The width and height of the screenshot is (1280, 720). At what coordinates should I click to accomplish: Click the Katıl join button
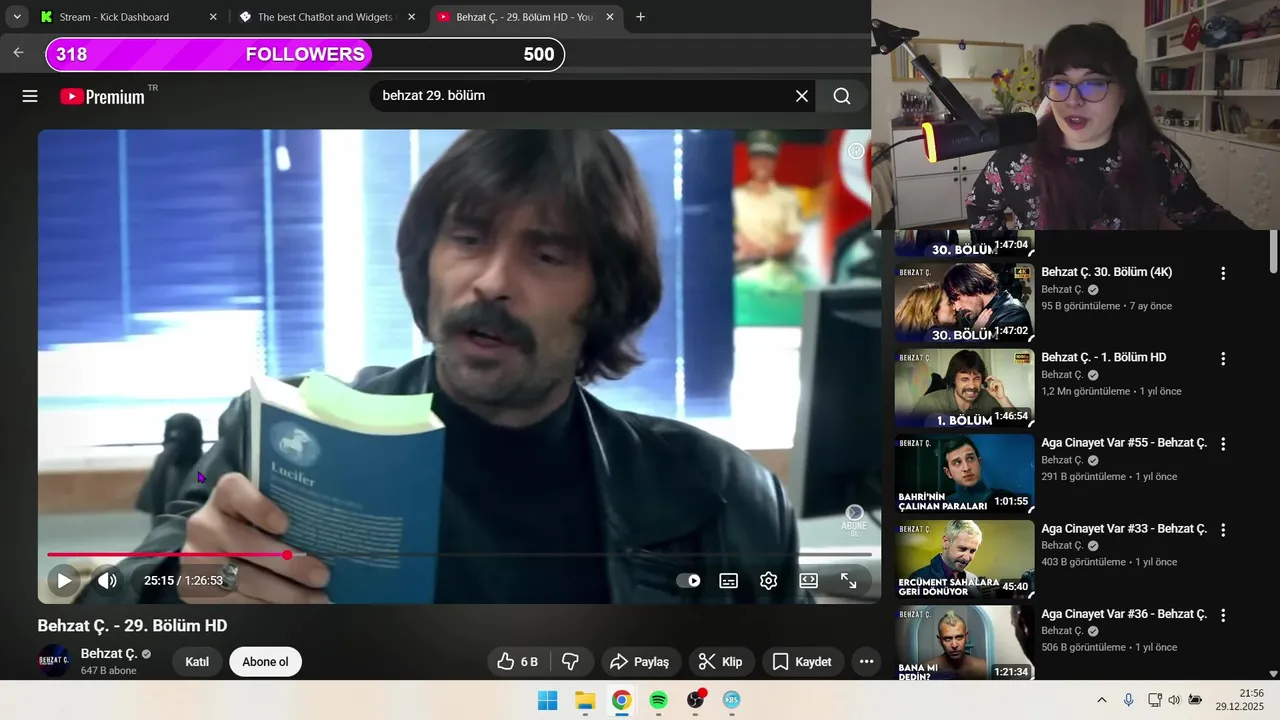point(197,661)
